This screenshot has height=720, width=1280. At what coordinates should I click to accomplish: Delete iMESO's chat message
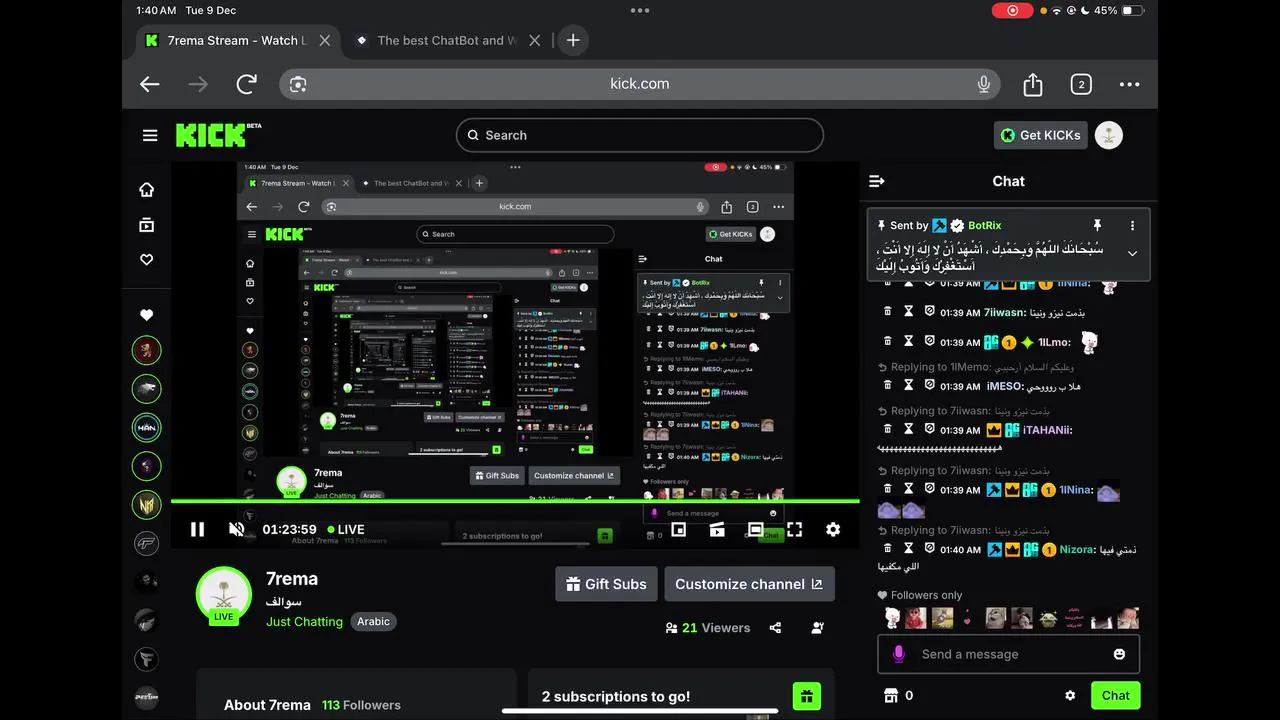(887, 386)
